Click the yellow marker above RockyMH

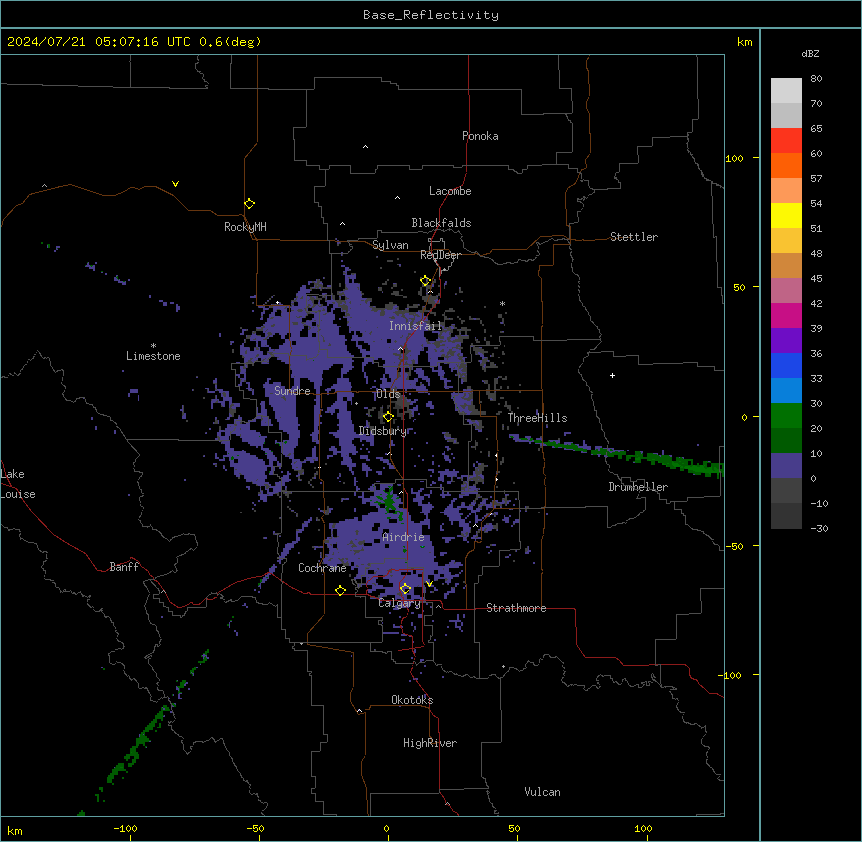tap(249, 204)
